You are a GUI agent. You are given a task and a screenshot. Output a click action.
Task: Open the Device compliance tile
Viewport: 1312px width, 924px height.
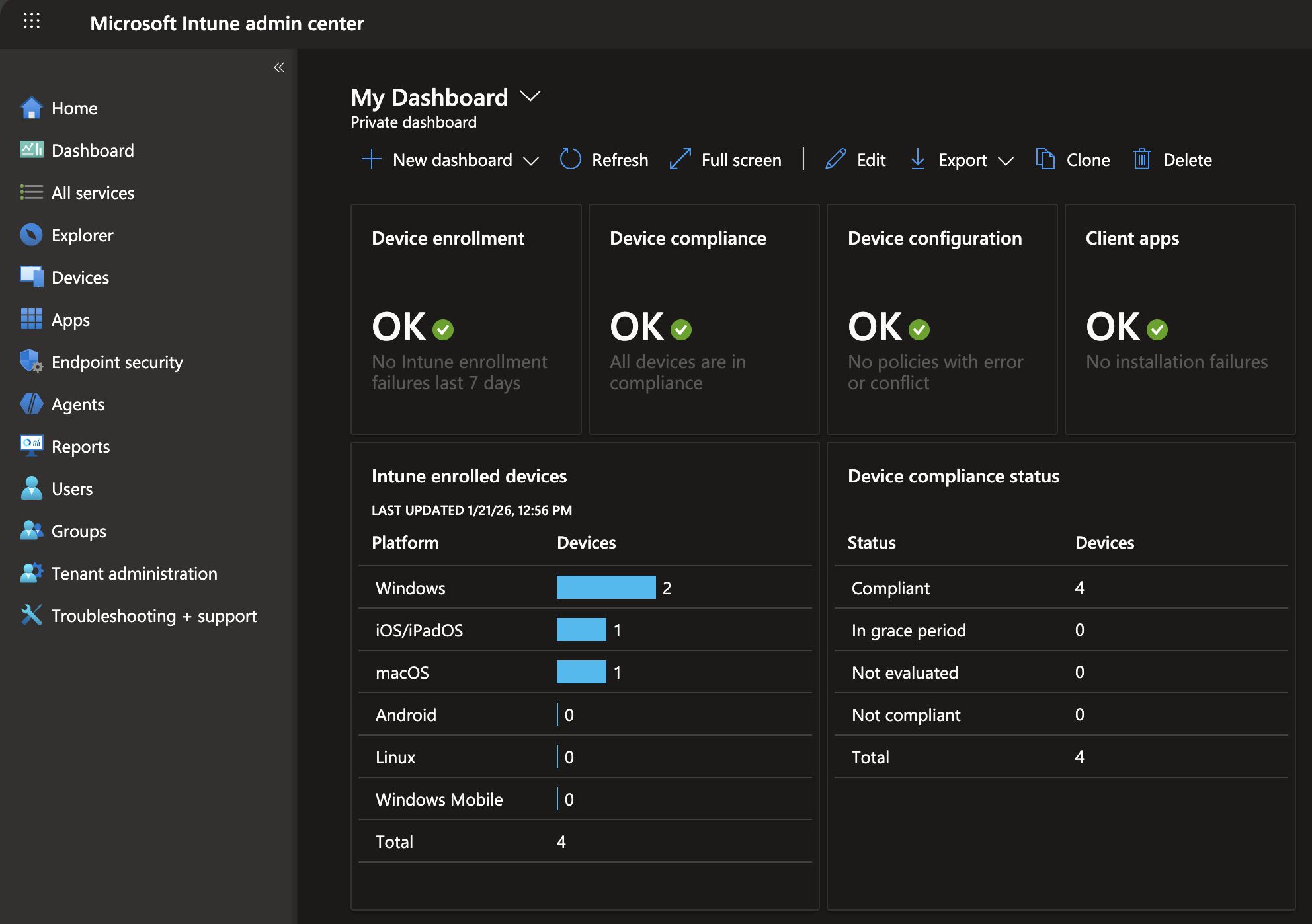click(704, 319)
